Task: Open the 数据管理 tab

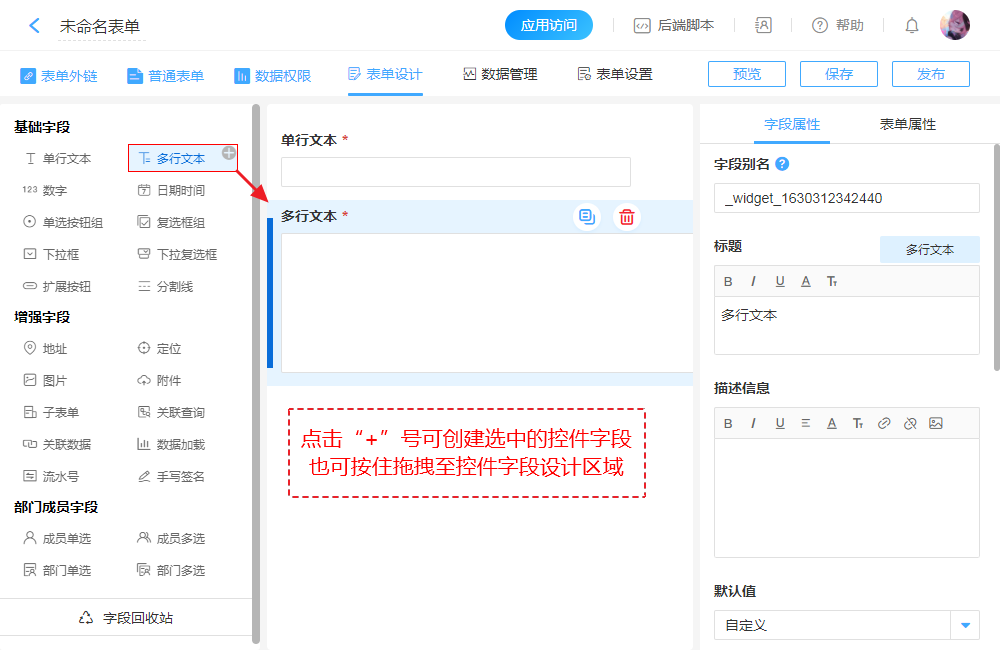Action: [500, 74]
